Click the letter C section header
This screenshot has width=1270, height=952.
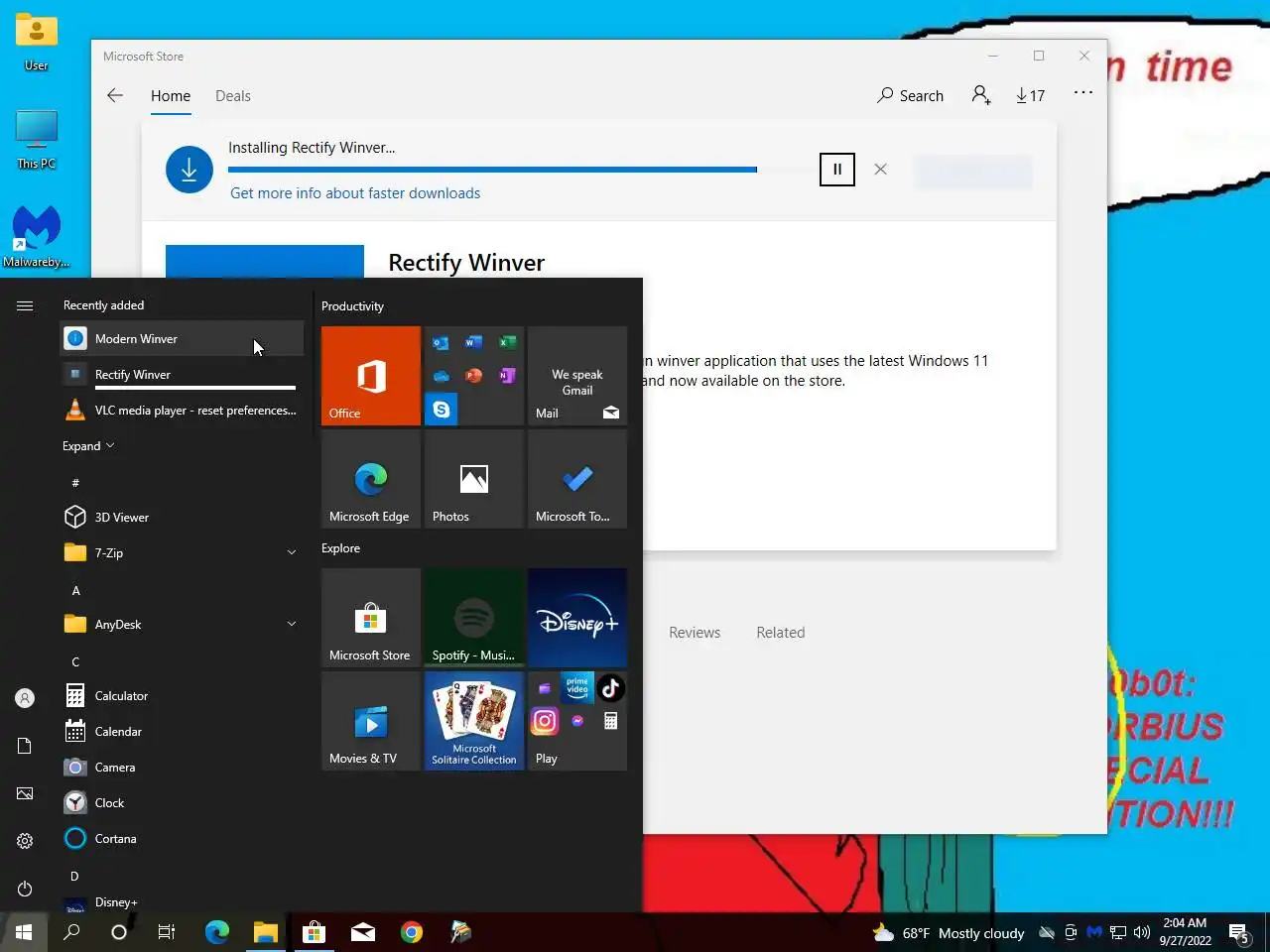(75, 661)
